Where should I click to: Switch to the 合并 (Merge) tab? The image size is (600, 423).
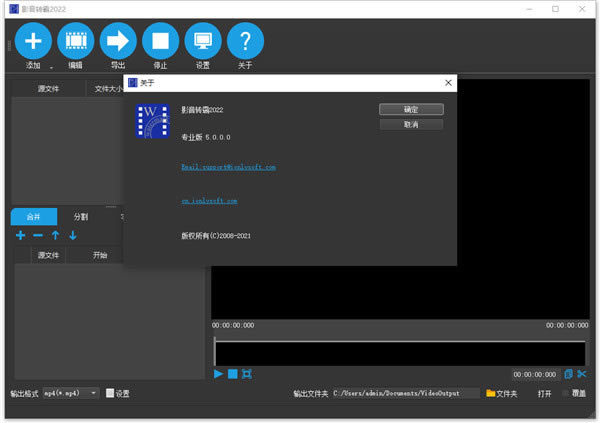(34, 216)
